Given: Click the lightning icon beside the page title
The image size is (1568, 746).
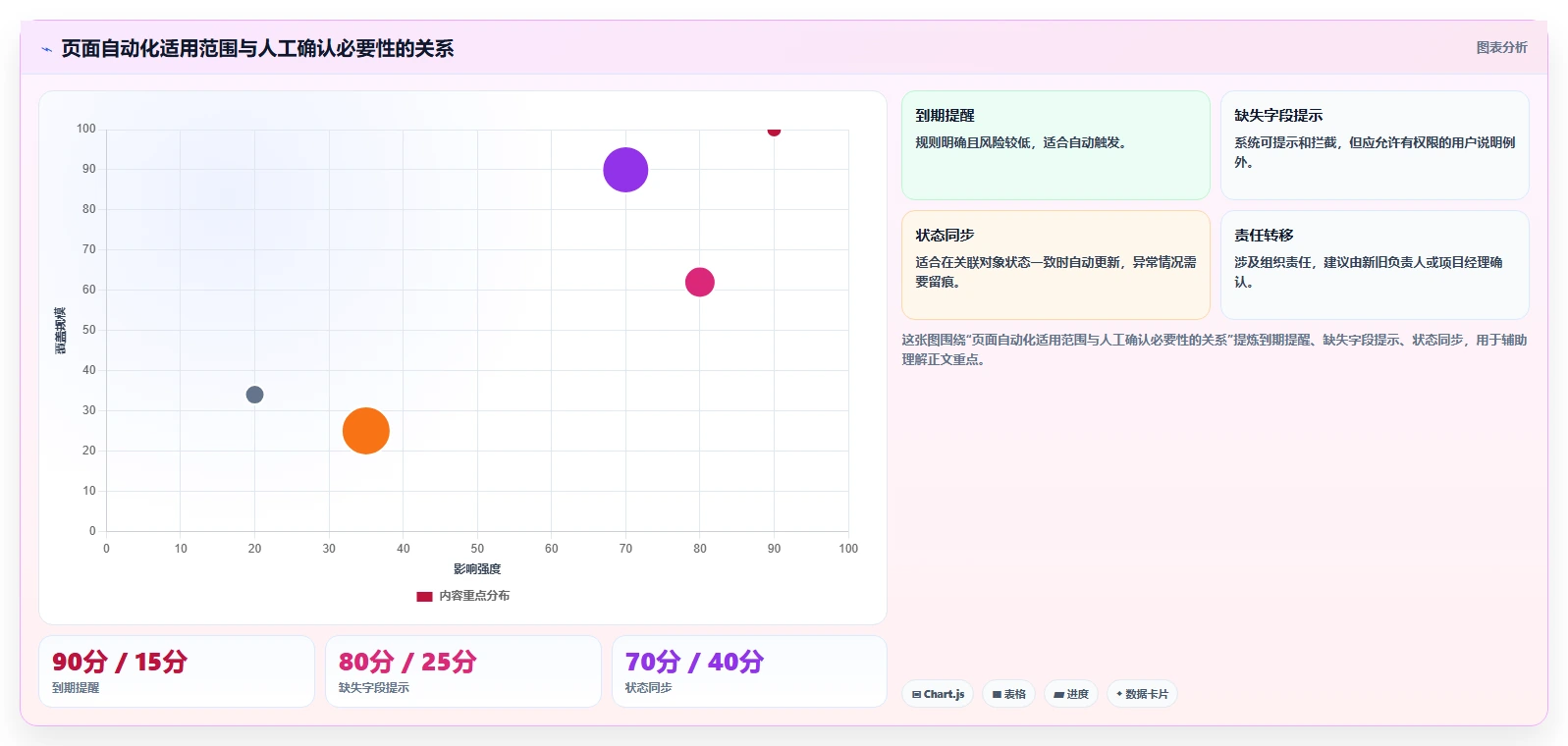Looking at the screenshot, I should tap(46, 49).
